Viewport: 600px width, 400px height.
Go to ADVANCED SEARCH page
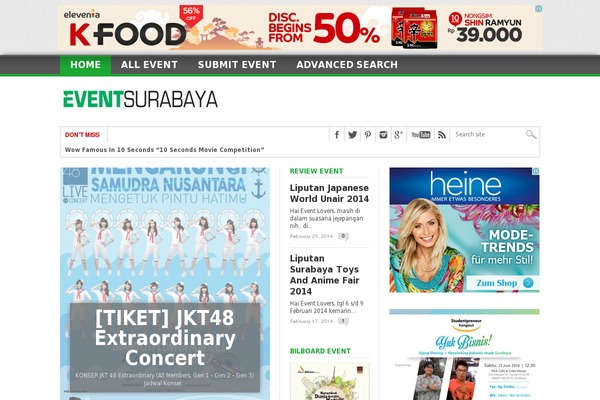pyautogui.click(x=347, y=65)
